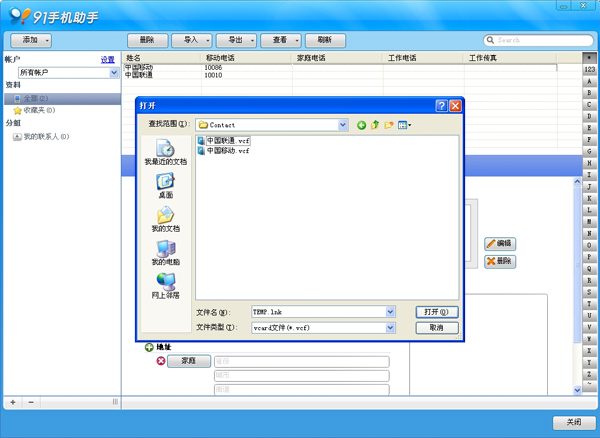Click the 家庭 address type button
Image resolution: width=600 pixels, height=438 pixels.
[x=189, y=361]
